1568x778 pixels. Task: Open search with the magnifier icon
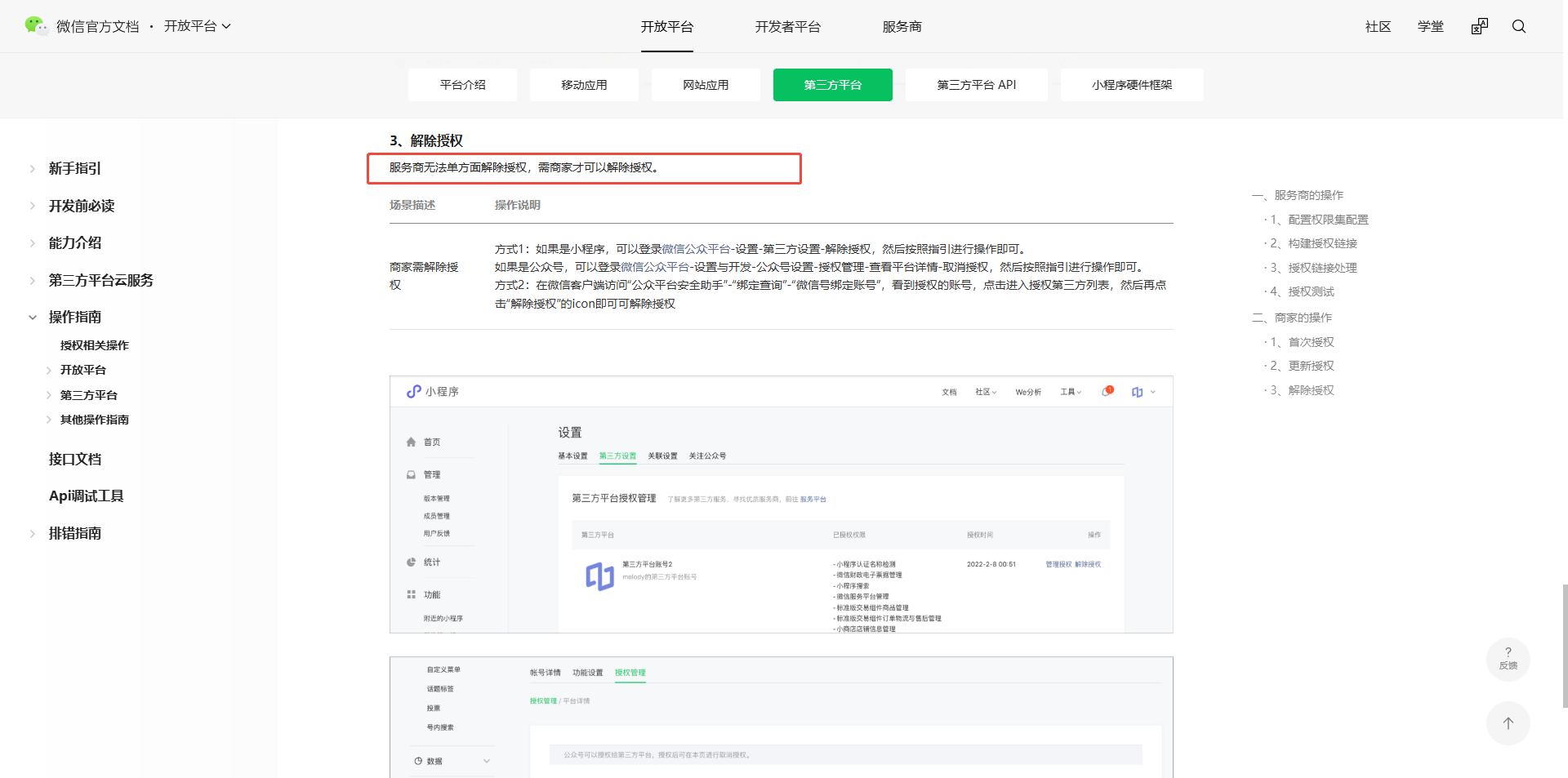click(x=1519, y=26)
